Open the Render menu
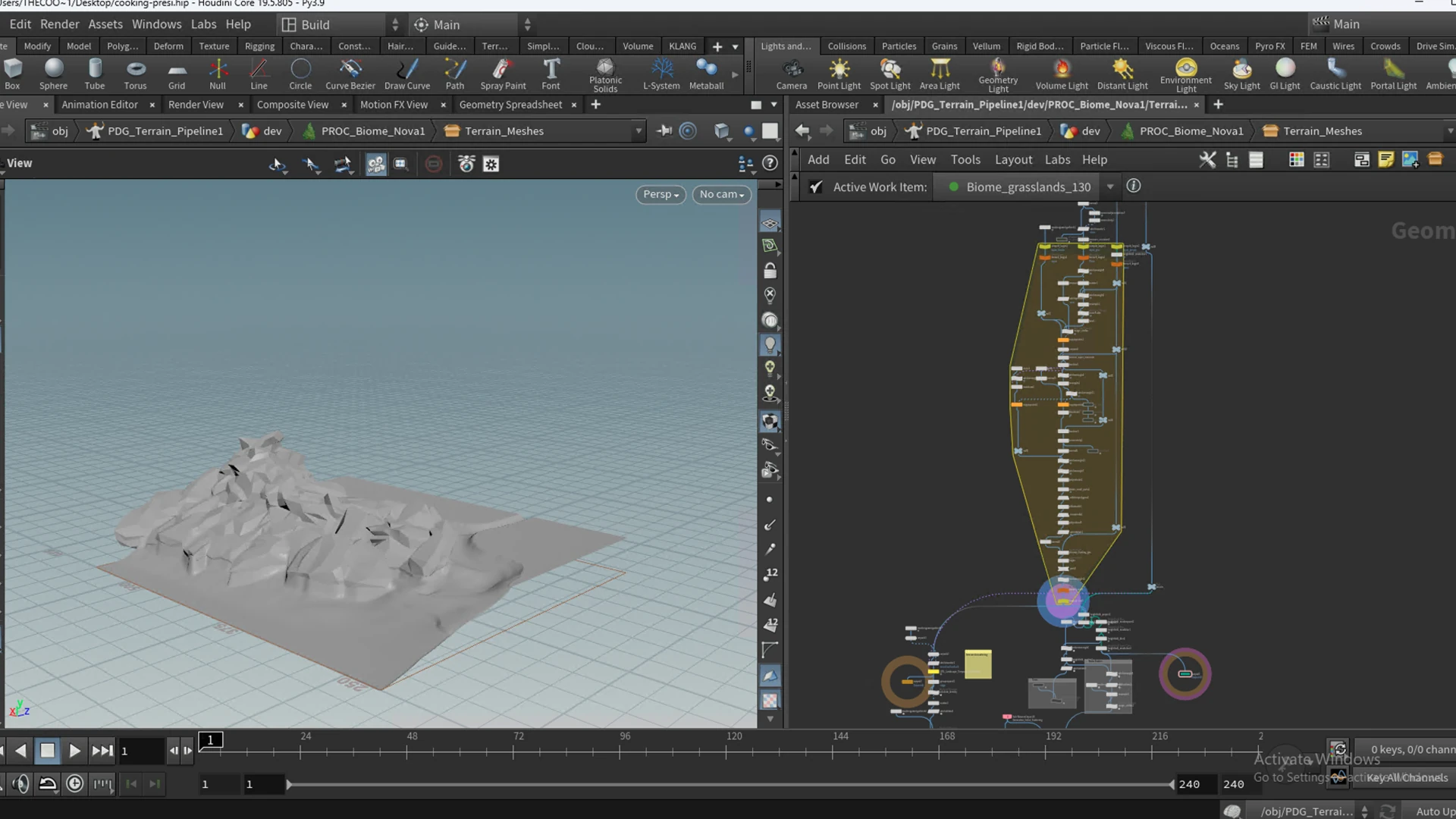Viewport: 1456px width, 819px height. [59, 24]
